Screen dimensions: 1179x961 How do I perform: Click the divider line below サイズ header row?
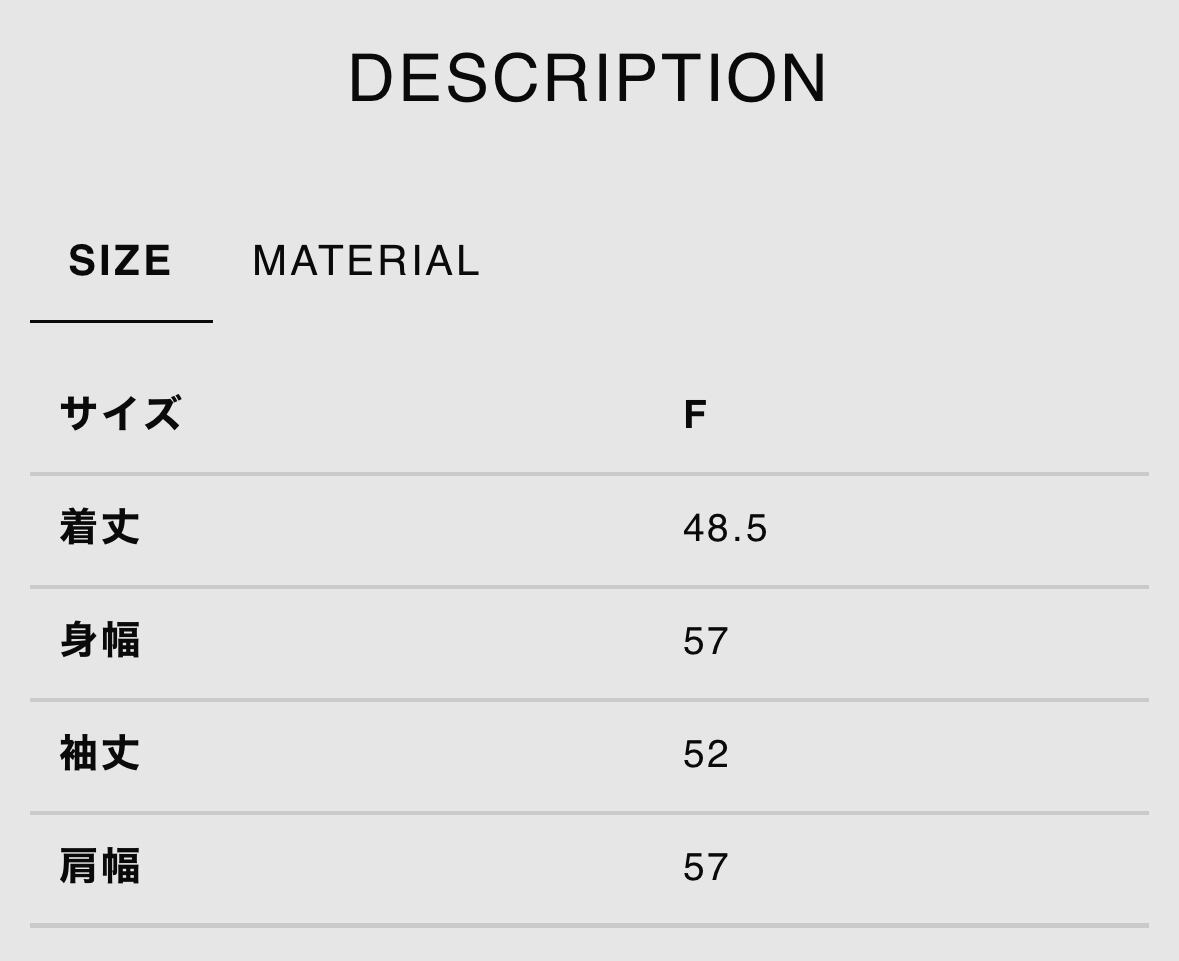pos(589,473)
